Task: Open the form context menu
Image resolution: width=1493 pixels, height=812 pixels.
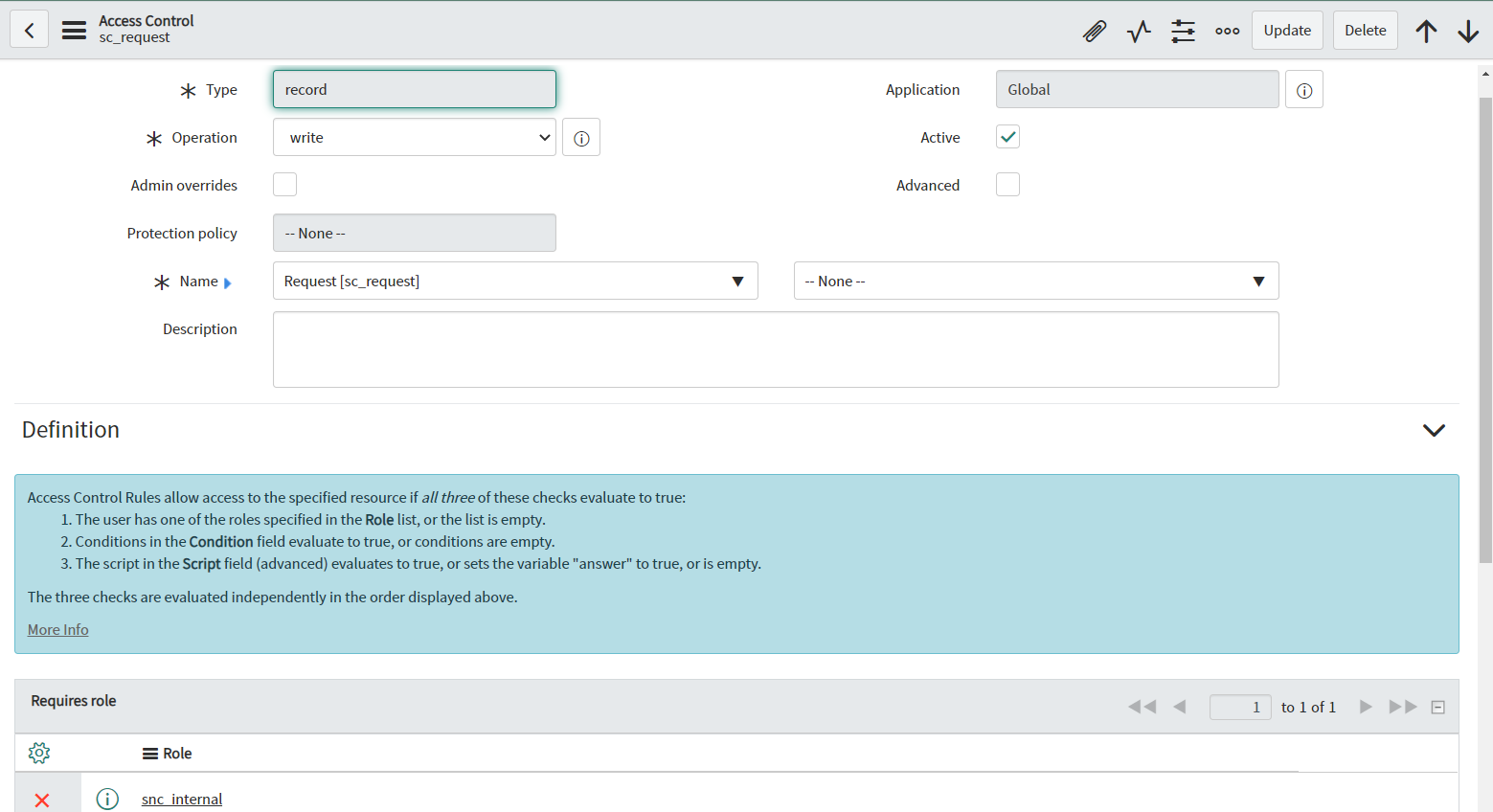Action: click(x=74, y=29)
